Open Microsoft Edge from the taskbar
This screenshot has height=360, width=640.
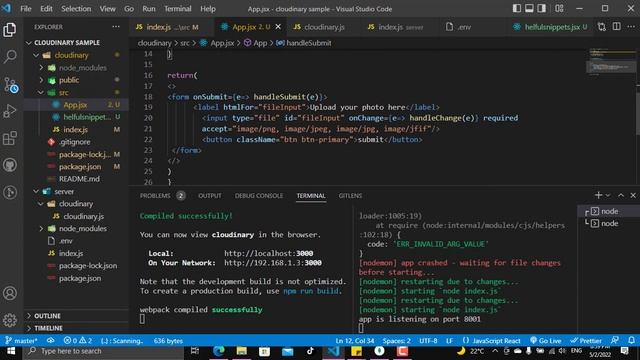tap(219, 351)
